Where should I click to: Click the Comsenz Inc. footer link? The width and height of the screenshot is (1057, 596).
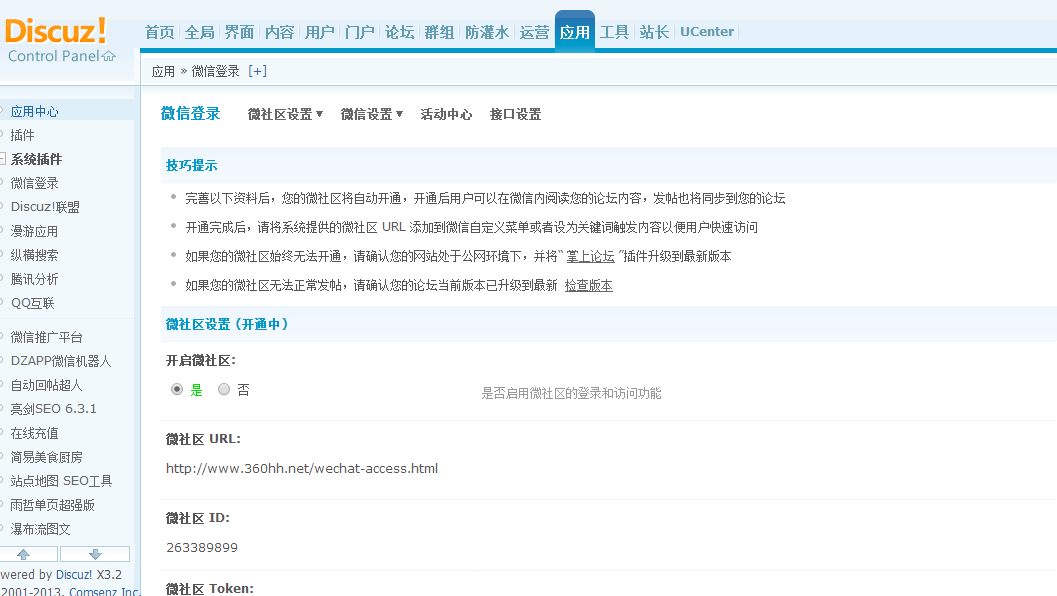[103, 591]
